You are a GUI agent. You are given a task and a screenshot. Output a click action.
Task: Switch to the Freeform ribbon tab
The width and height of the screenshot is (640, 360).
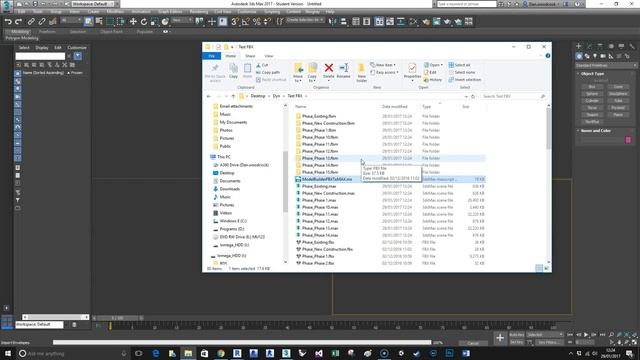pos(47,31)
